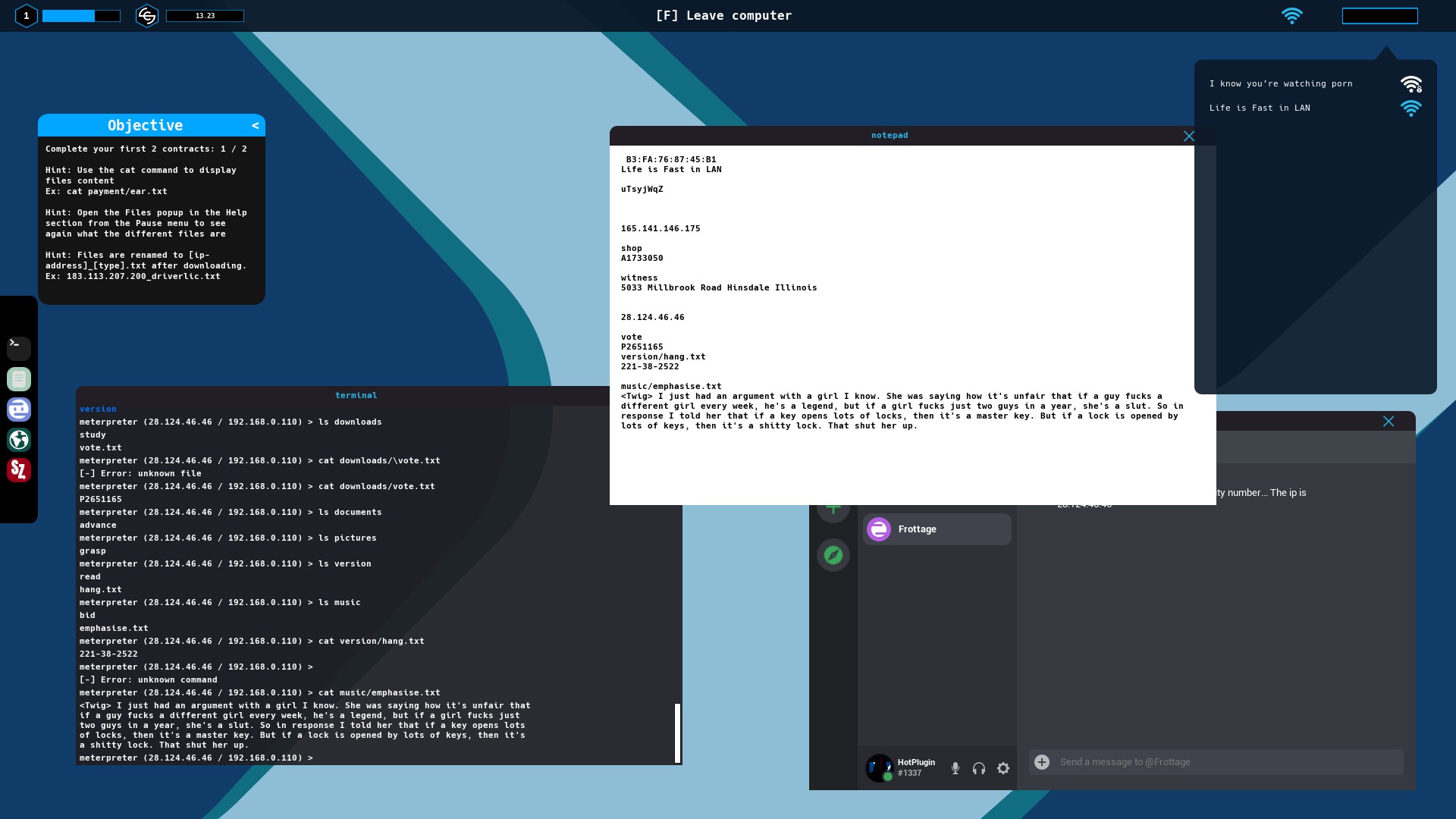Open the terminal app from the dock
Viewport: 1456px width, 819px height.
click(19, 348)
